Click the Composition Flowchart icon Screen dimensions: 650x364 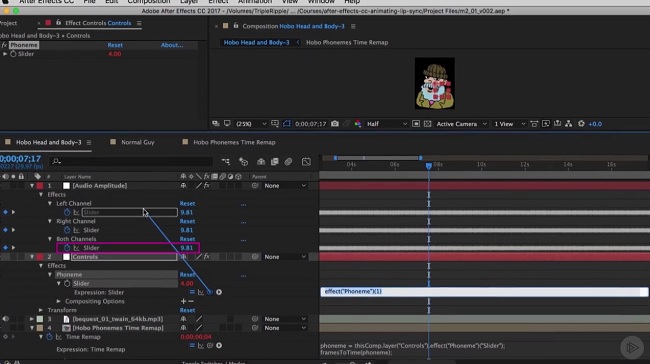click(569, 124)
